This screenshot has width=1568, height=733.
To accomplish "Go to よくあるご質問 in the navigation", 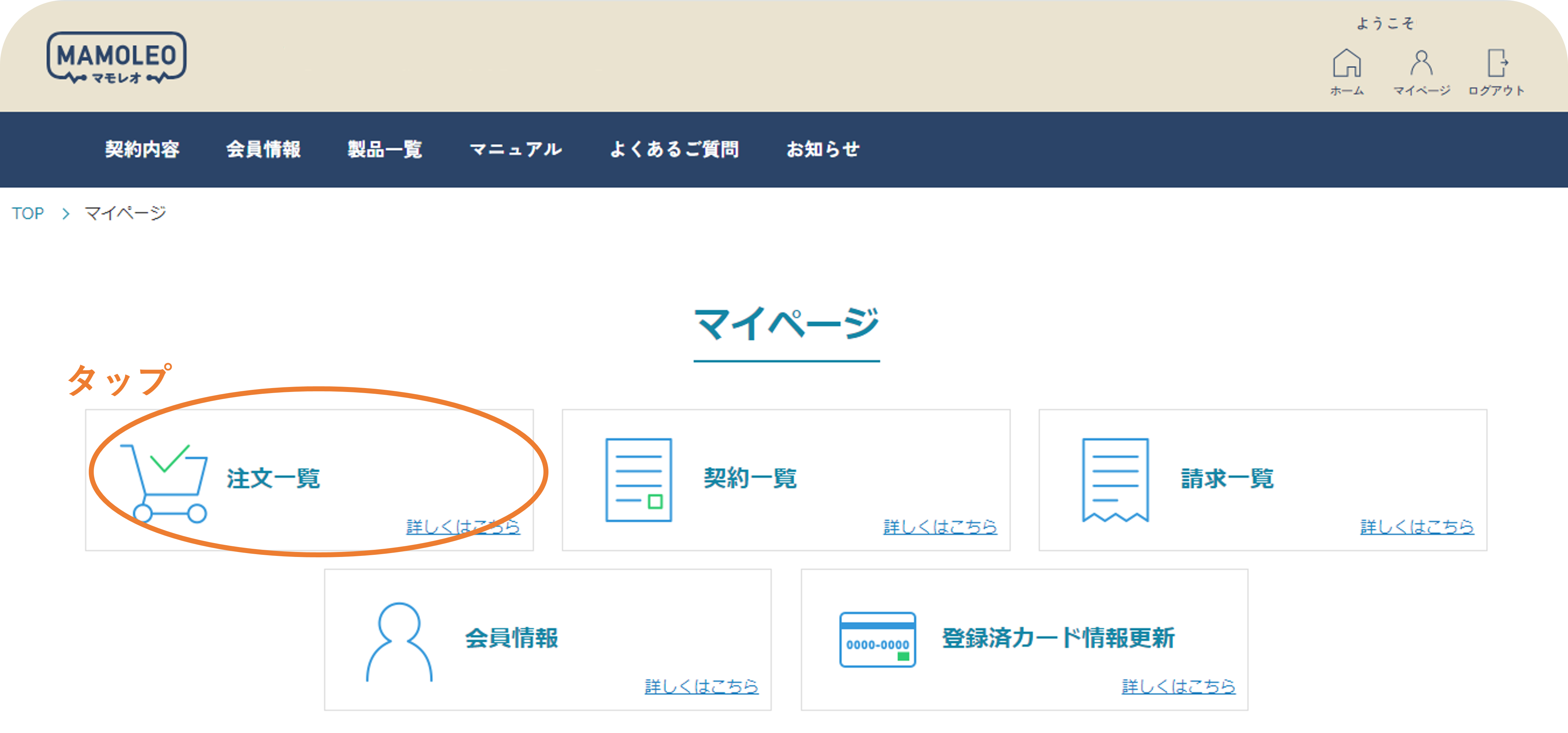I will (x=675, y=149).
